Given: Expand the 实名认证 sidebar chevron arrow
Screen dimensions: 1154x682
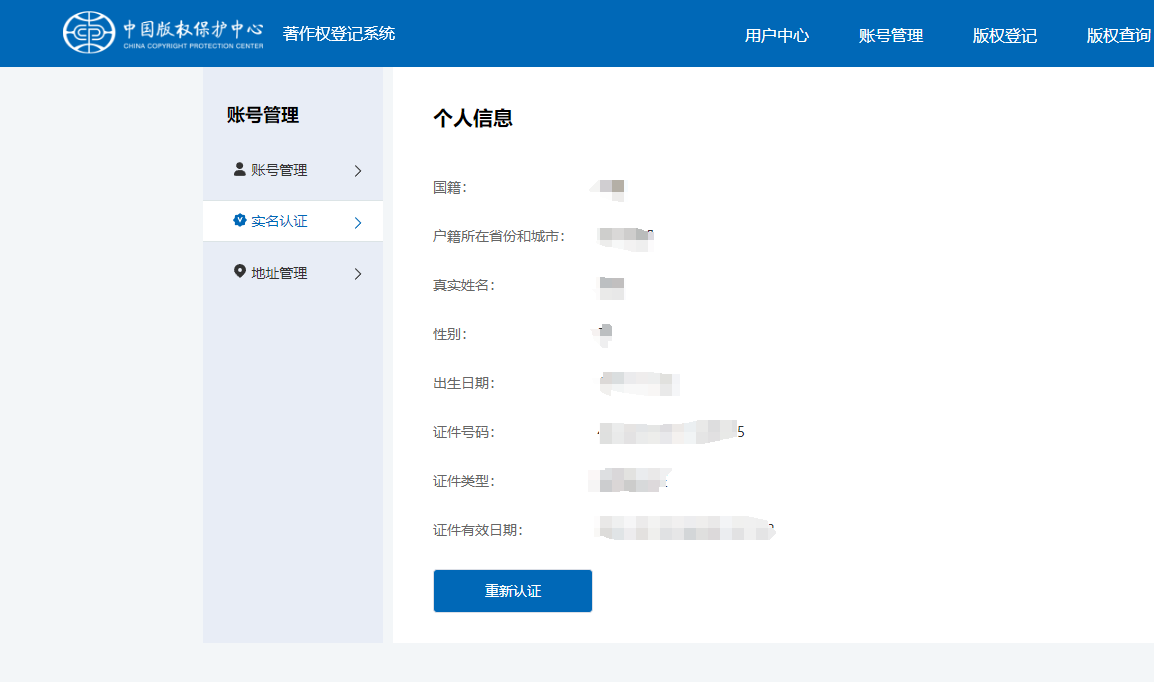Looking at the screenshot, I should [x=358, y=222].
